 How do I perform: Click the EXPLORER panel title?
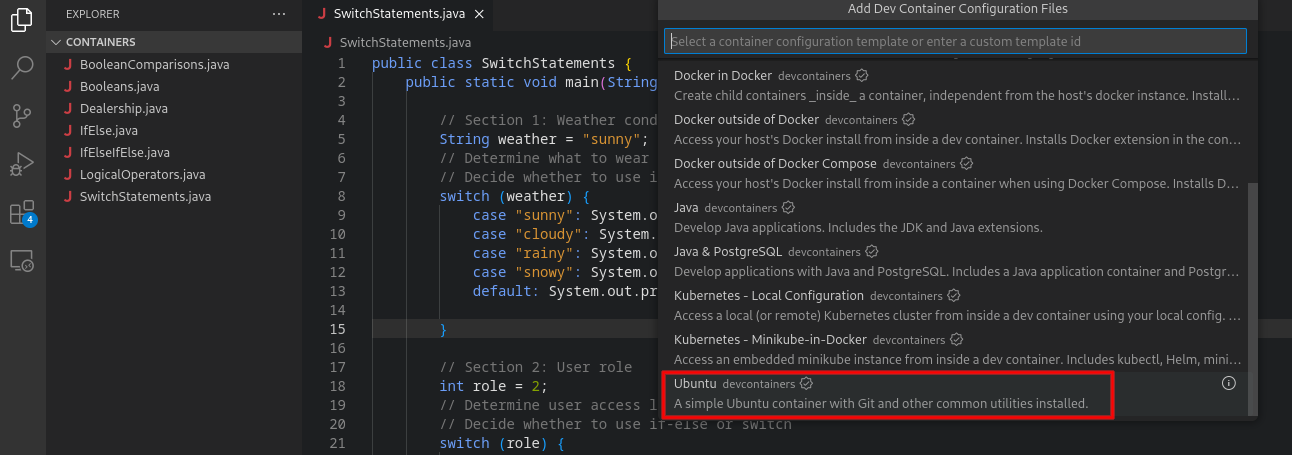(x=93, y=14)
